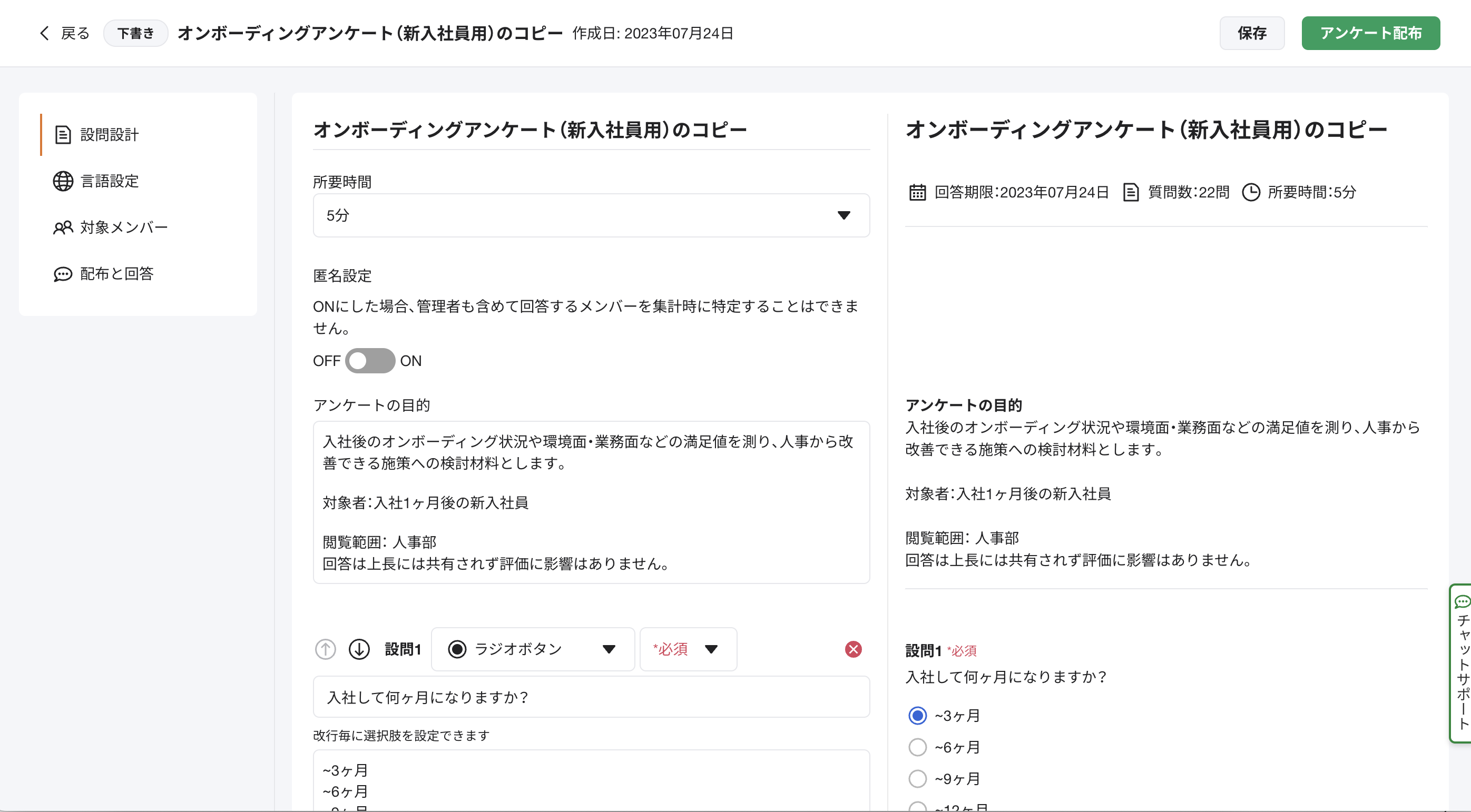
Task: Click the 作成日: 2023年07月24日 text
Action: [x=653, y=33]
